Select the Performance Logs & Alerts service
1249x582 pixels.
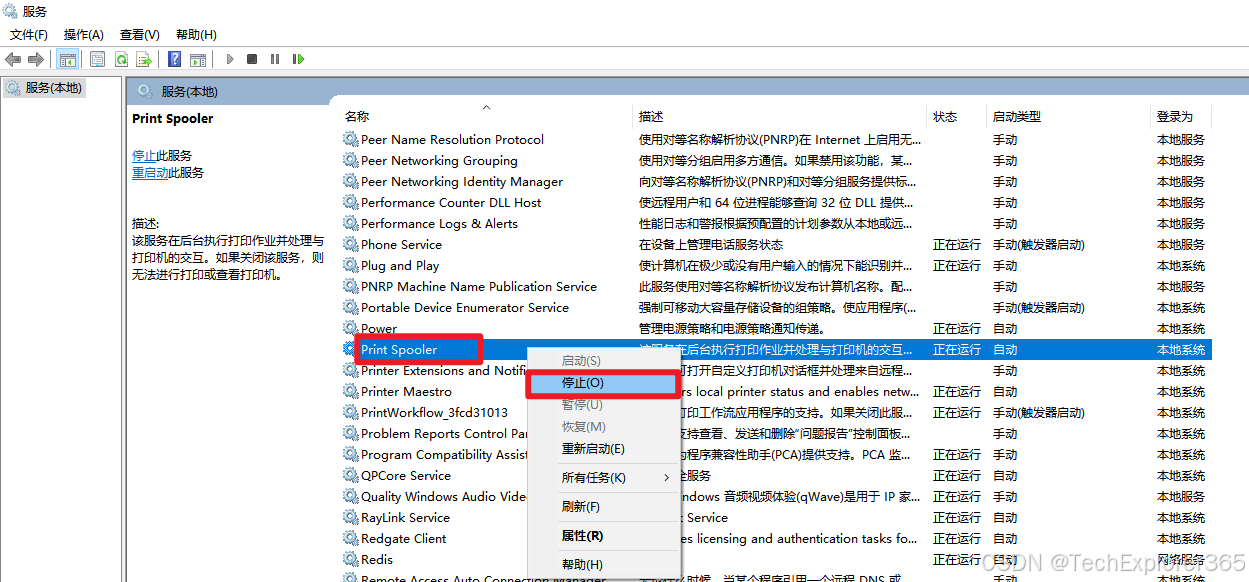439,223
